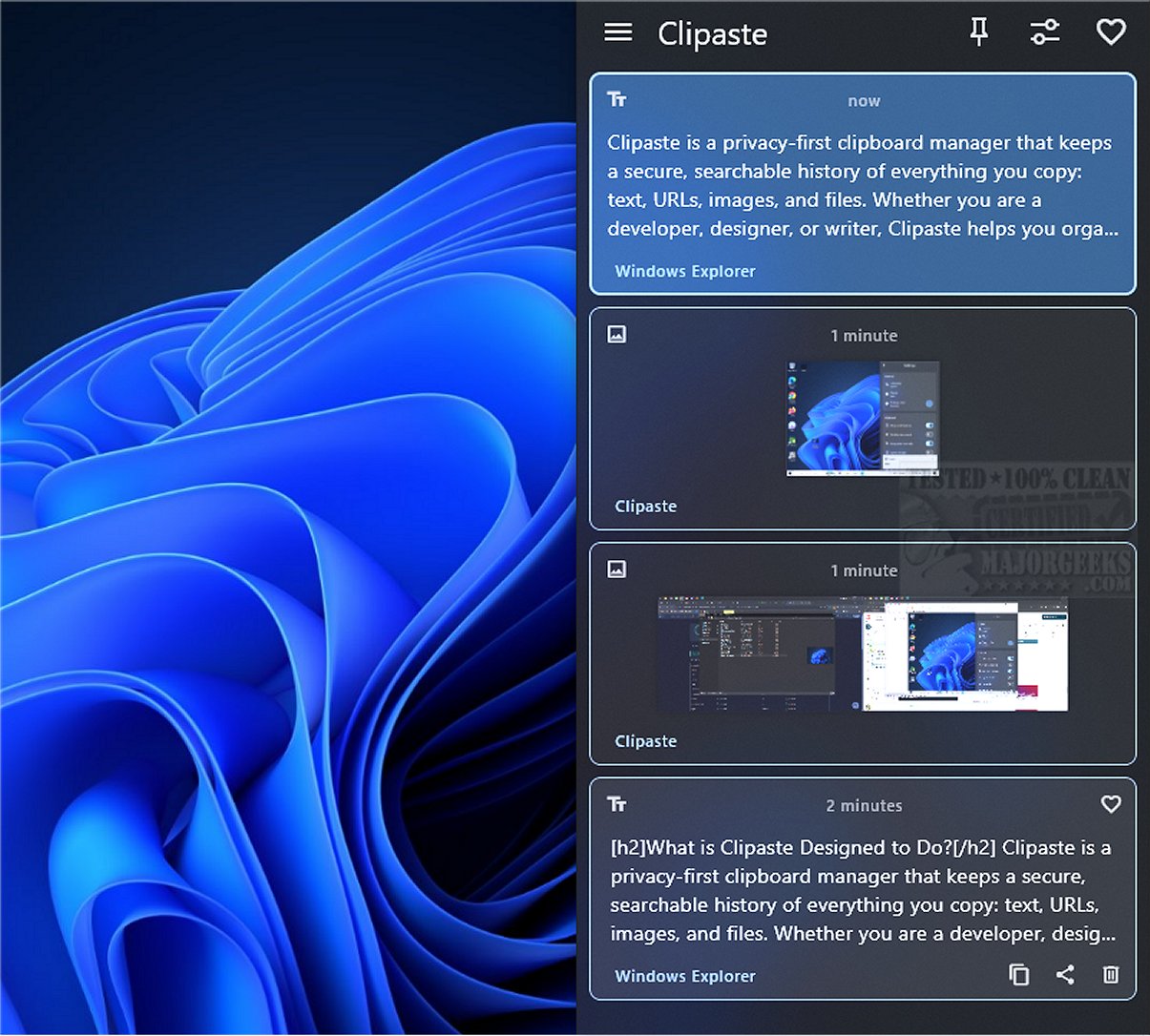Click the '2 minutes' timestamp label
The image size is (1150, 1036).
[864, 805]
